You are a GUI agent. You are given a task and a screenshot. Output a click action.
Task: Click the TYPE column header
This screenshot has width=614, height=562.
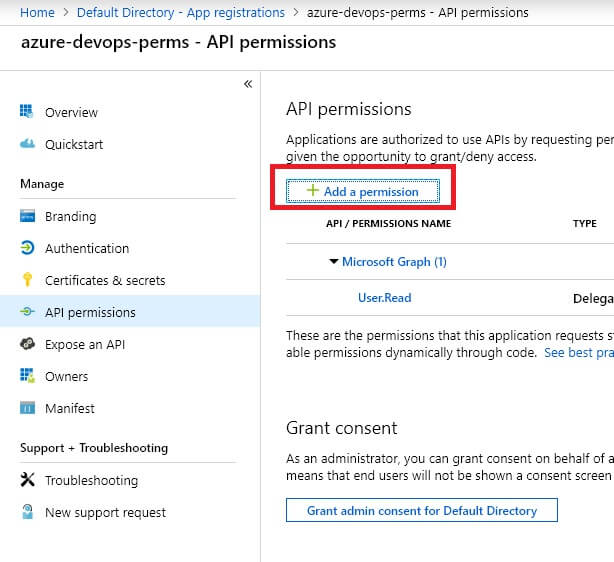[x=585, y=223]
